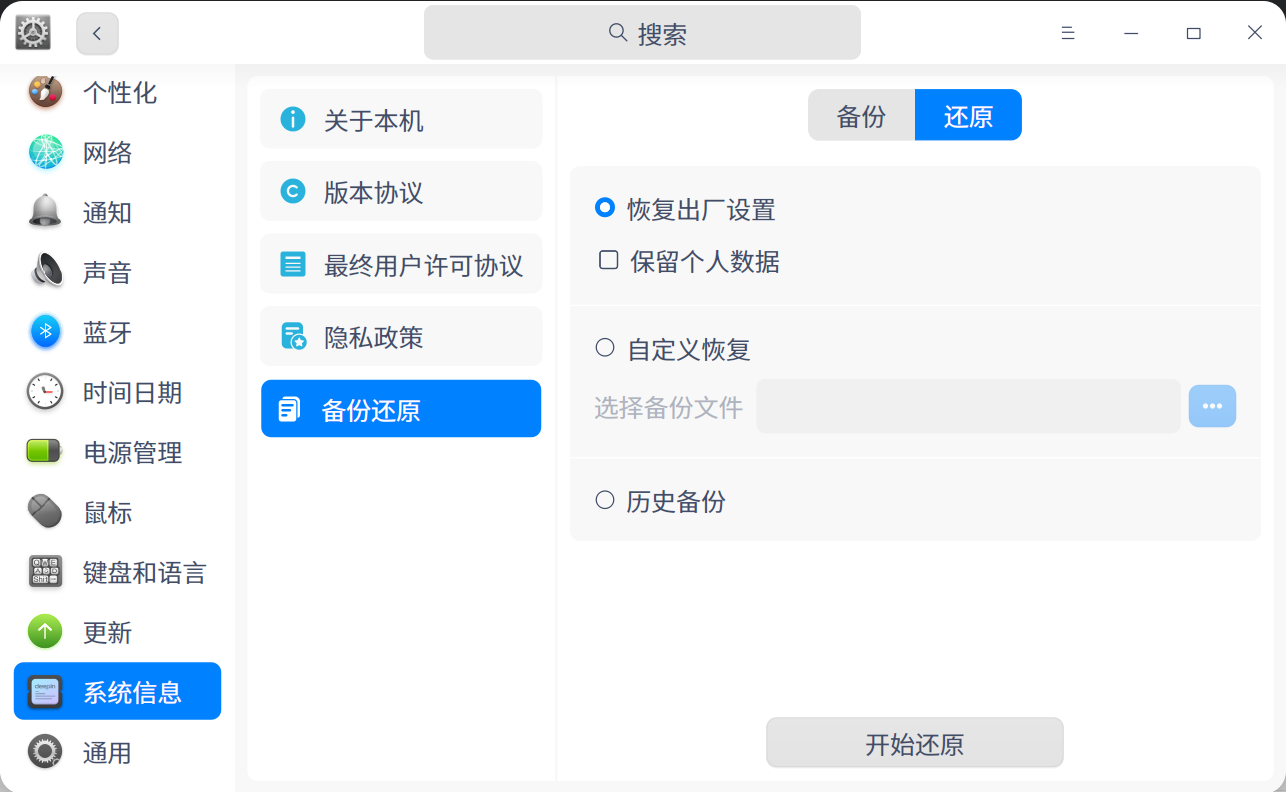This screenshot has height=792, width=1286.
Task: Enable the 保留个人数据 checkbox
Action: click(608, 261)
